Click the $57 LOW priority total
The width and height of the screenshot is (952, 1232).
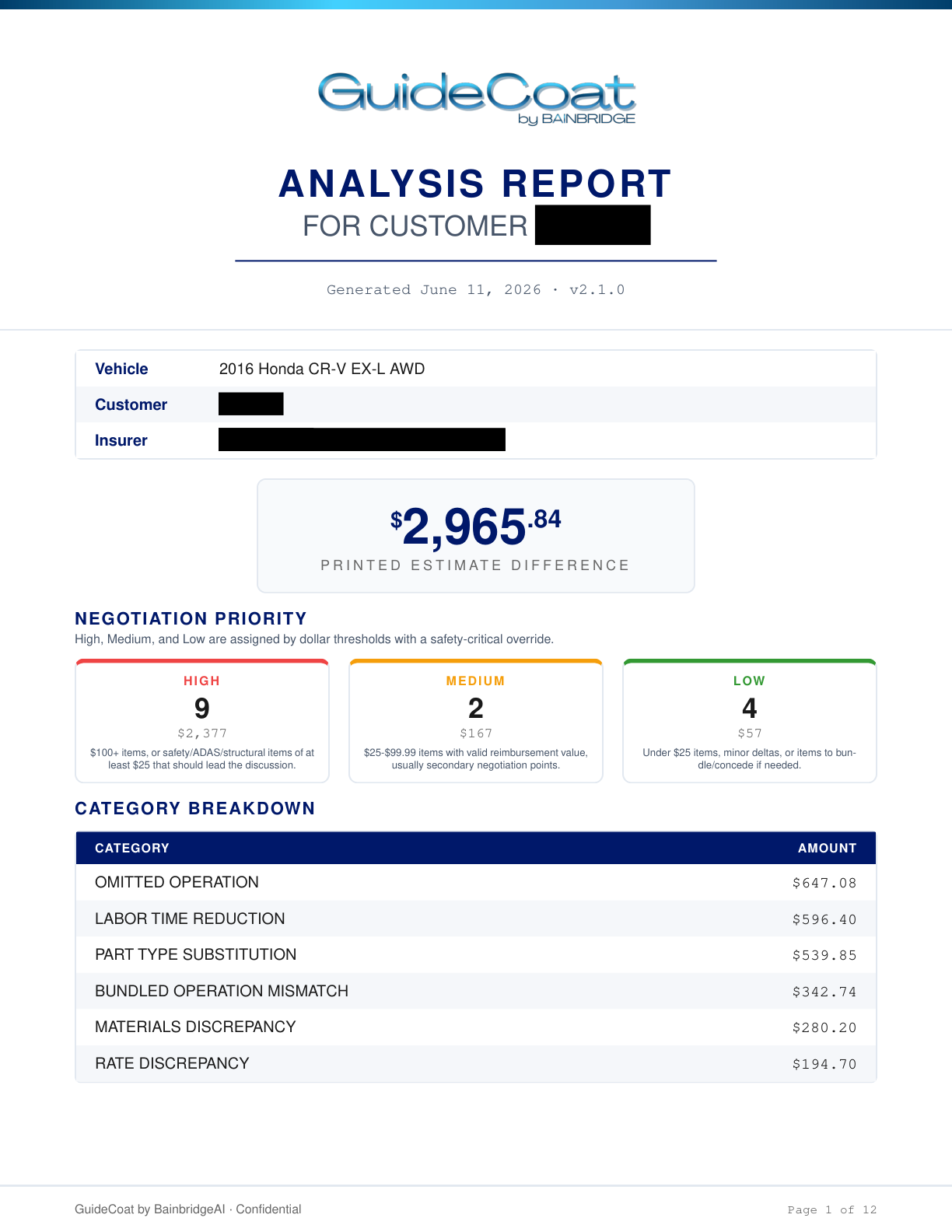(x=750, y=733)
